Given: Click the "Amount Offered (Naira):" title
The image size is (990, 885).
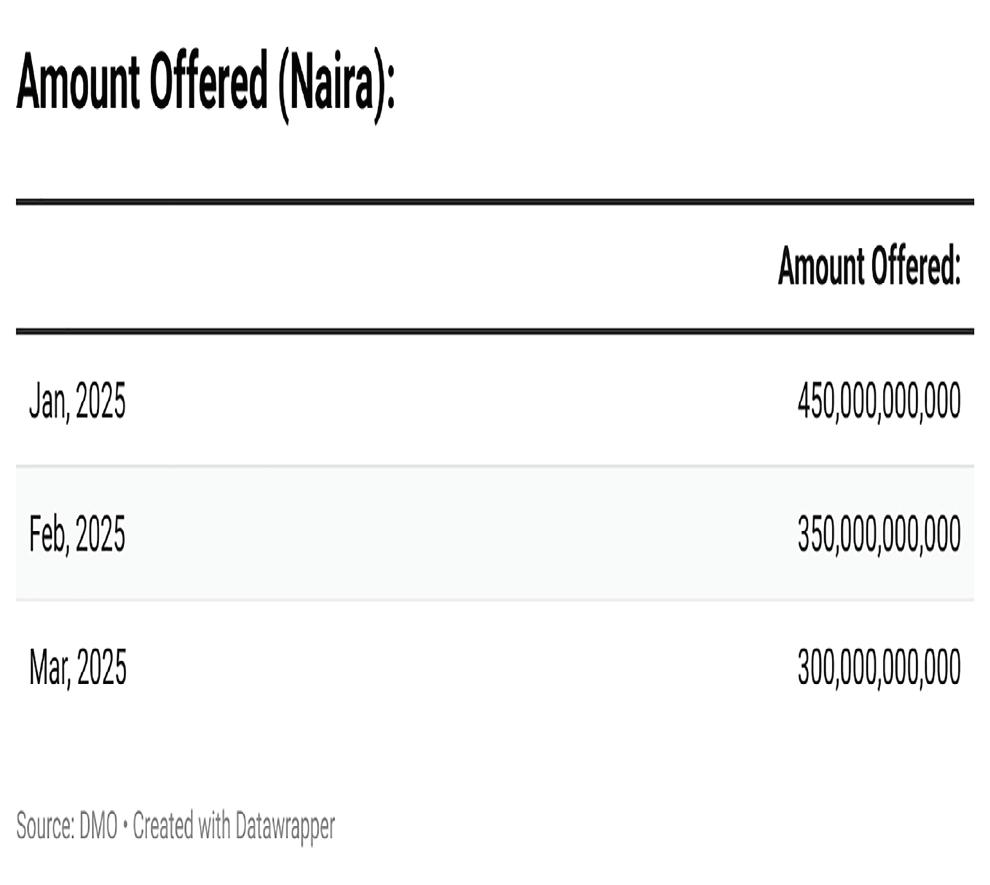Looking at the screenshot, I should coord(206,83).
